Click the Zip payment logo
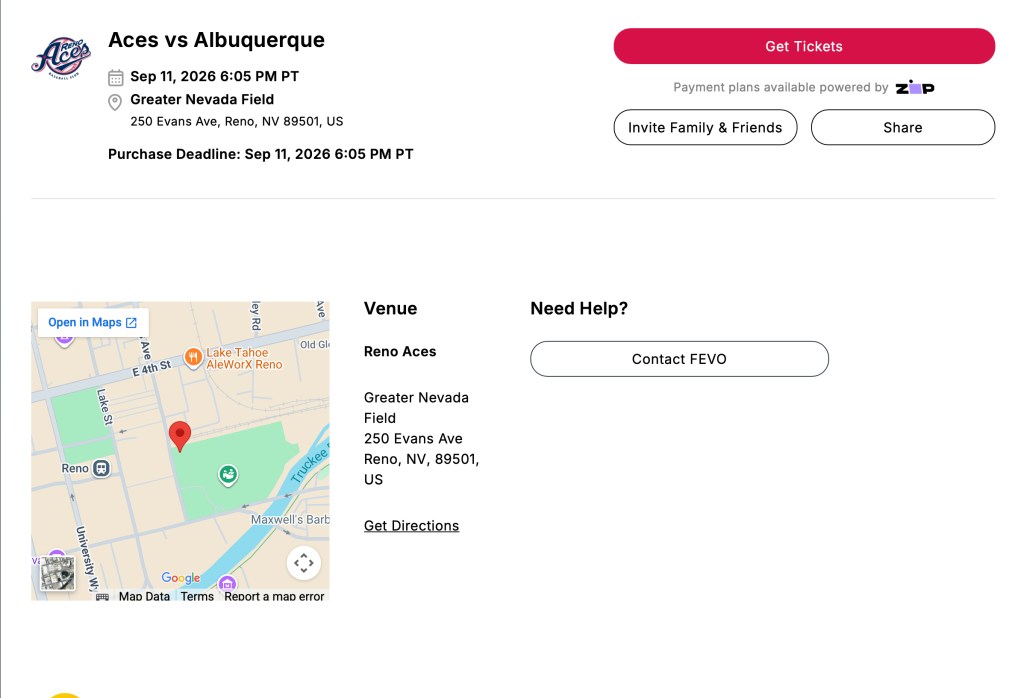1024x698 pixels. point(914,87)
